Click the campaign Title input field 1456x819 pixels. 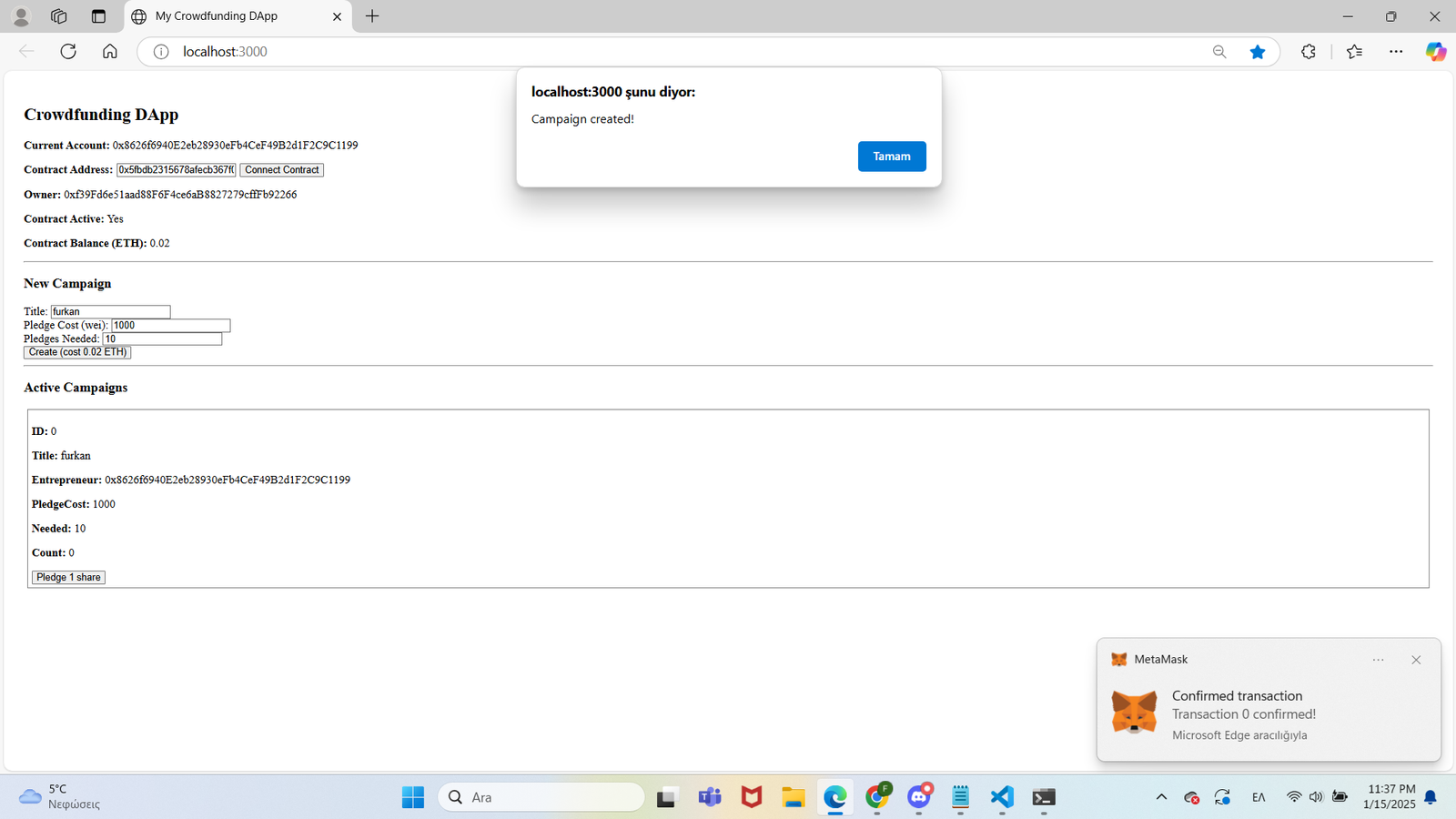(x=110, y=312)
